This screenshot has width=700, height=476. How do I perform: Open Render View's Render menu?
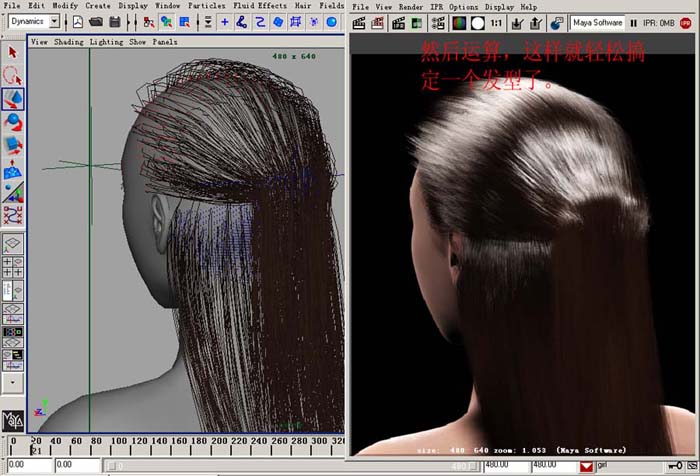pos(411,7)
